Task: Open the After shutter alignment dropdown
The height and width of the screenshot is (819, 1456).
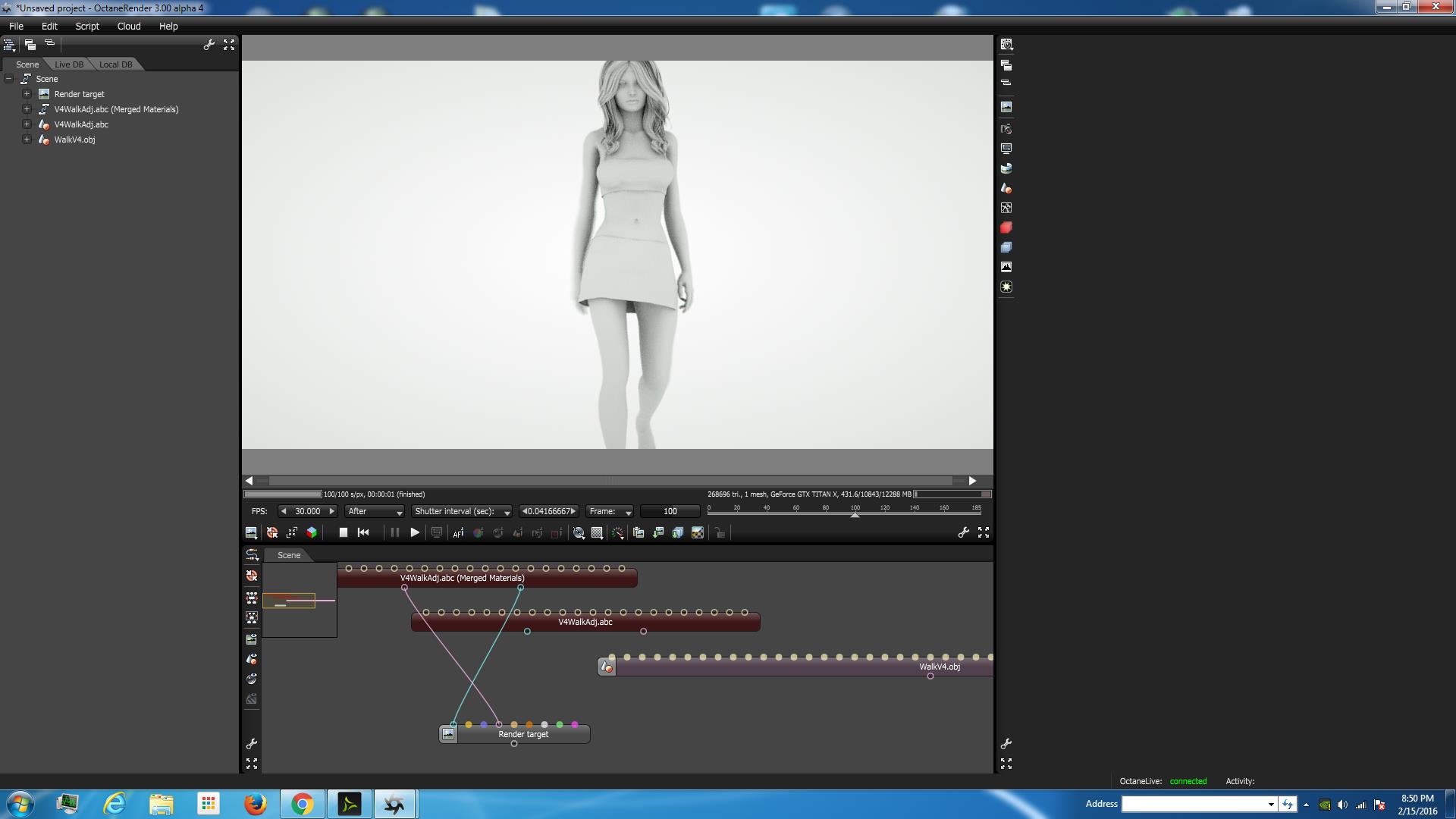Action: click(375, 511)
